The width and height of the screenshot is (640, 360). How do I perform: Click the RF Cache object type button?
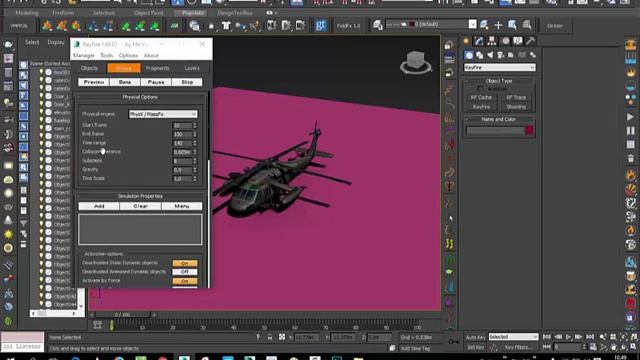tap(481, 98)
